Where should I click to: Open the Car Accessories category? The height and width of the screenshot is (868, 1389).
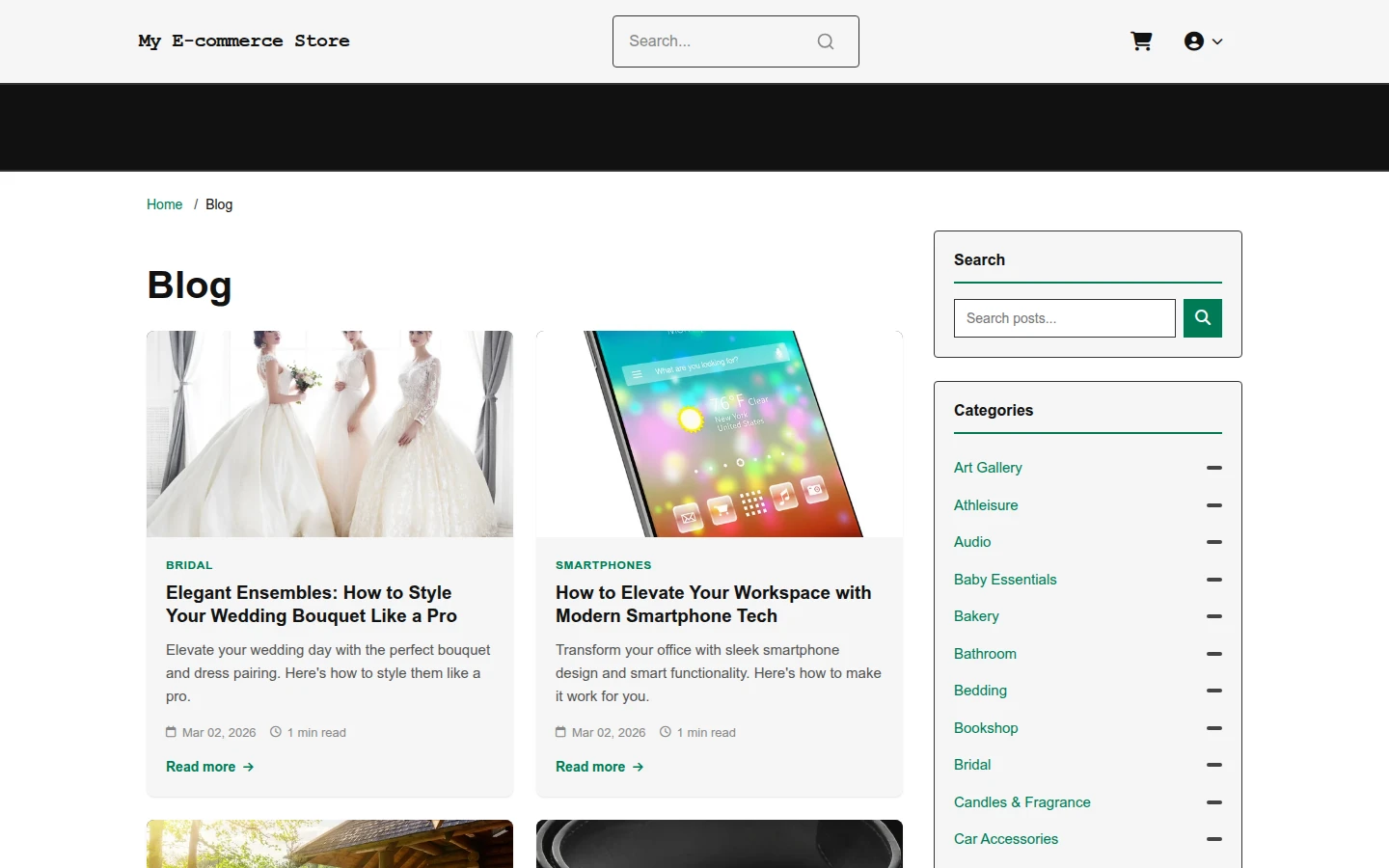(1006, 839)
